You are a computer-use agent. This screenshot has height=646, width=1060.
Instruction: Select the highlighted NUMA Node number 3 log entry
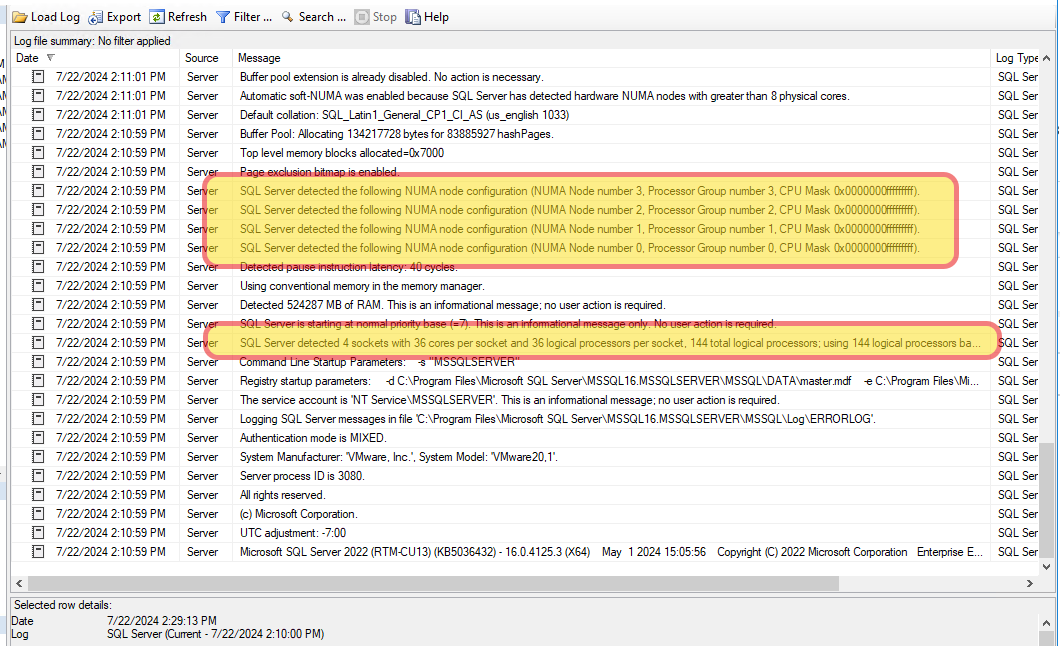[x=500, y=190]
